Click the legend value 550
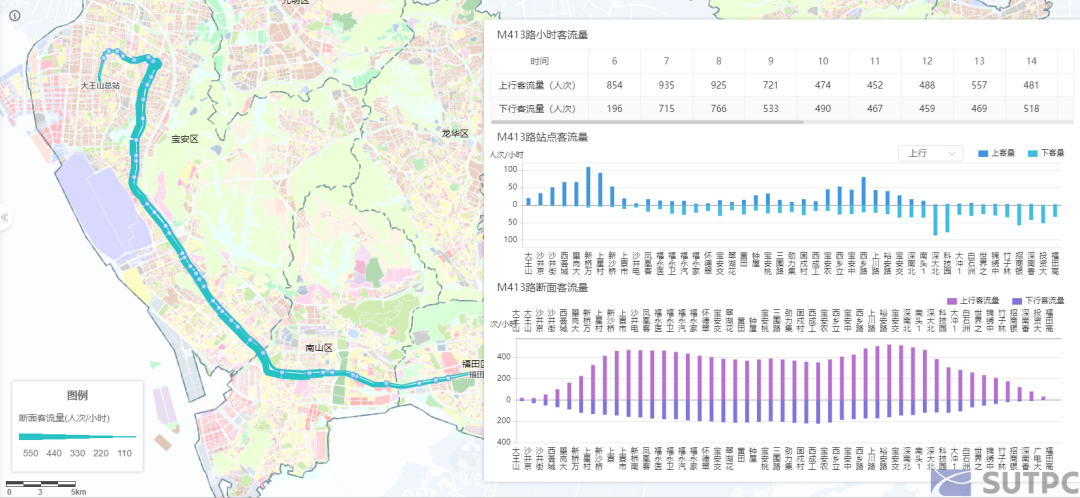1080x498 pixels. 30,453
